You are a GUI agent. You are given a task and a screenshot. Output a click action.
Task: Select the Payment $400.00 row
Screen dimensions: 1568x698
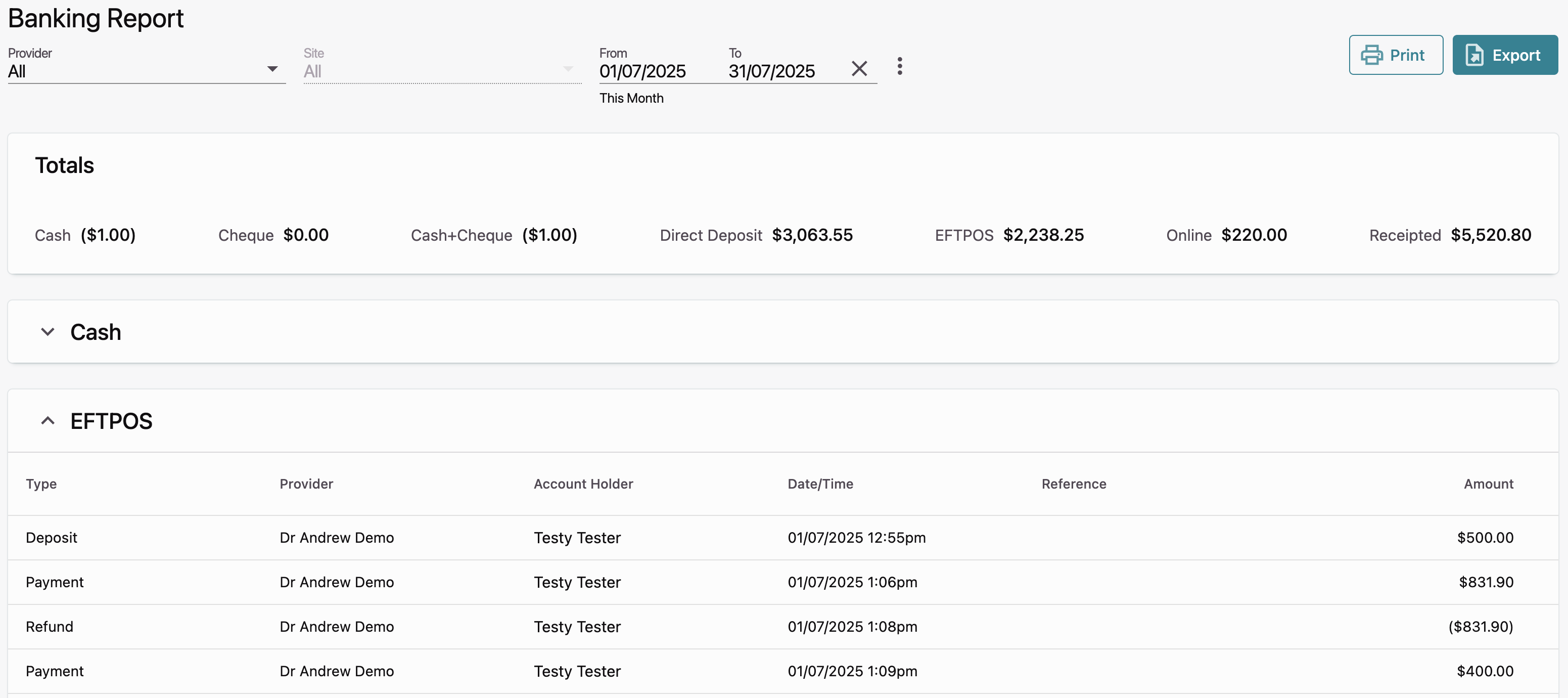pyautogui.click(x=783, y=671)
